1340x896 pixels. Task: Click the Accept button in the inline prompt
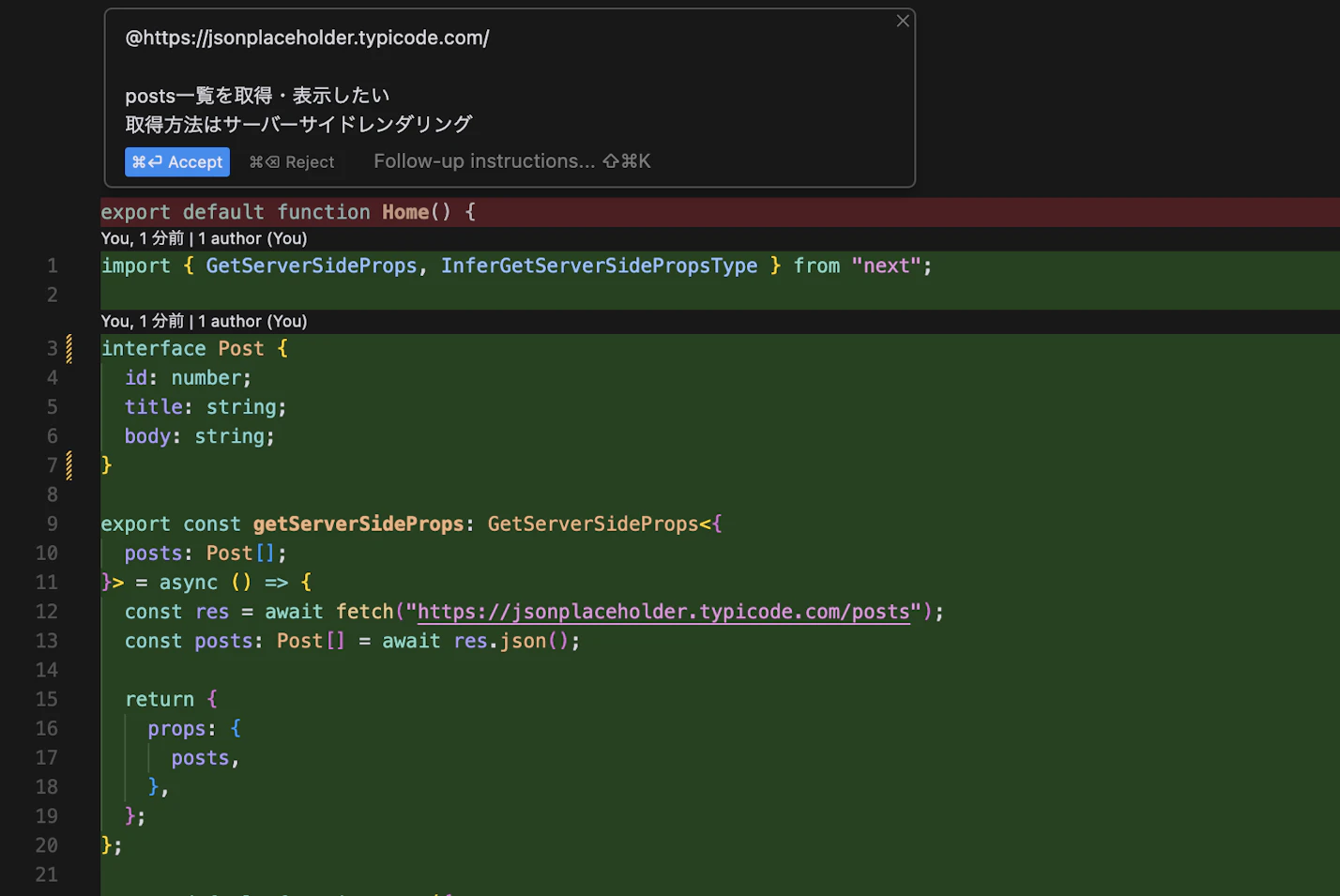177,162
